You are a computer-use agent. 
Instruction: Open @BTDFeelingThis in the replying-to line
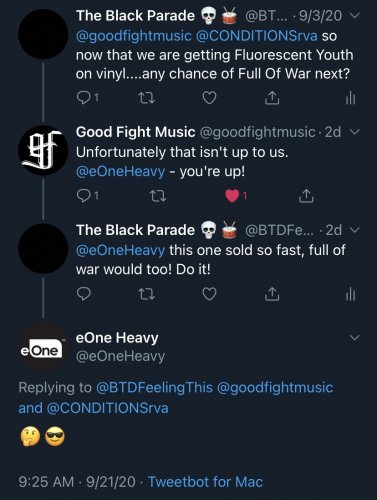tap(154, 387)
